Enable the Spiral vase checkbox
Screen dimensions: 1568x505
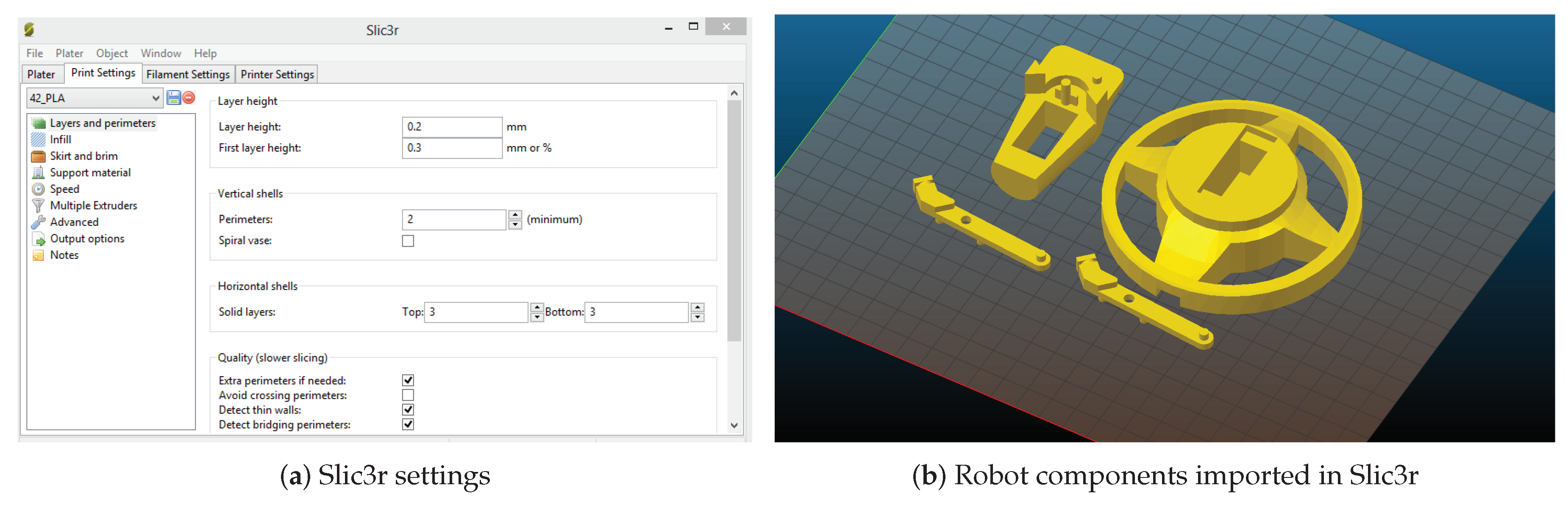408,241
